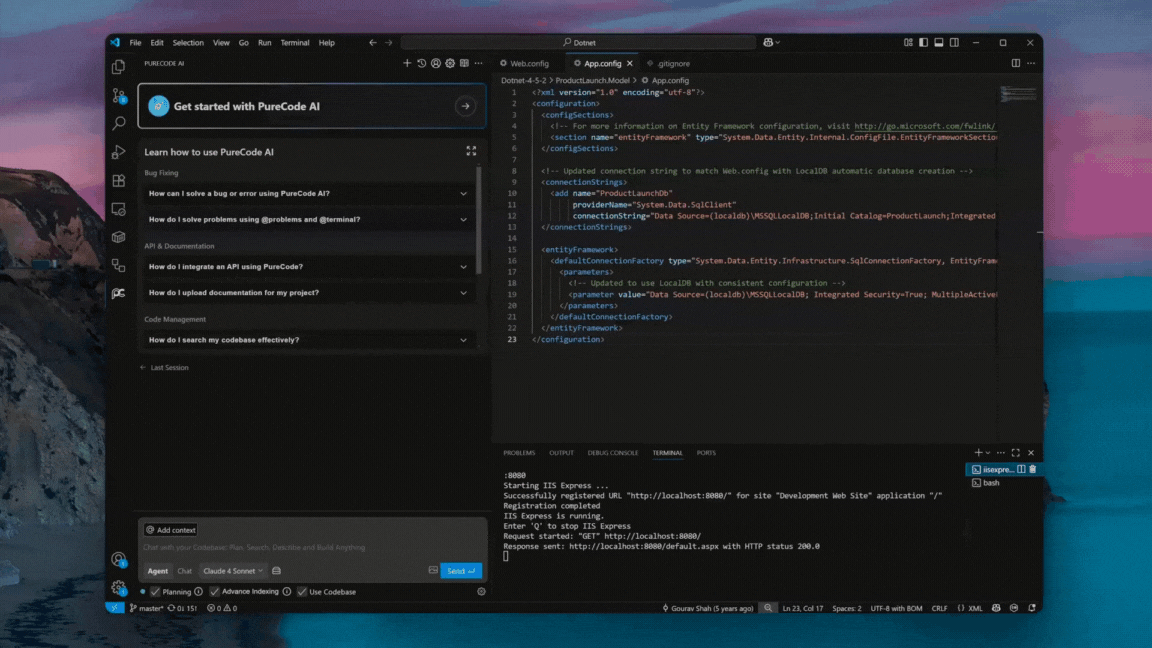Click the Add context button

tap(170, 530)
